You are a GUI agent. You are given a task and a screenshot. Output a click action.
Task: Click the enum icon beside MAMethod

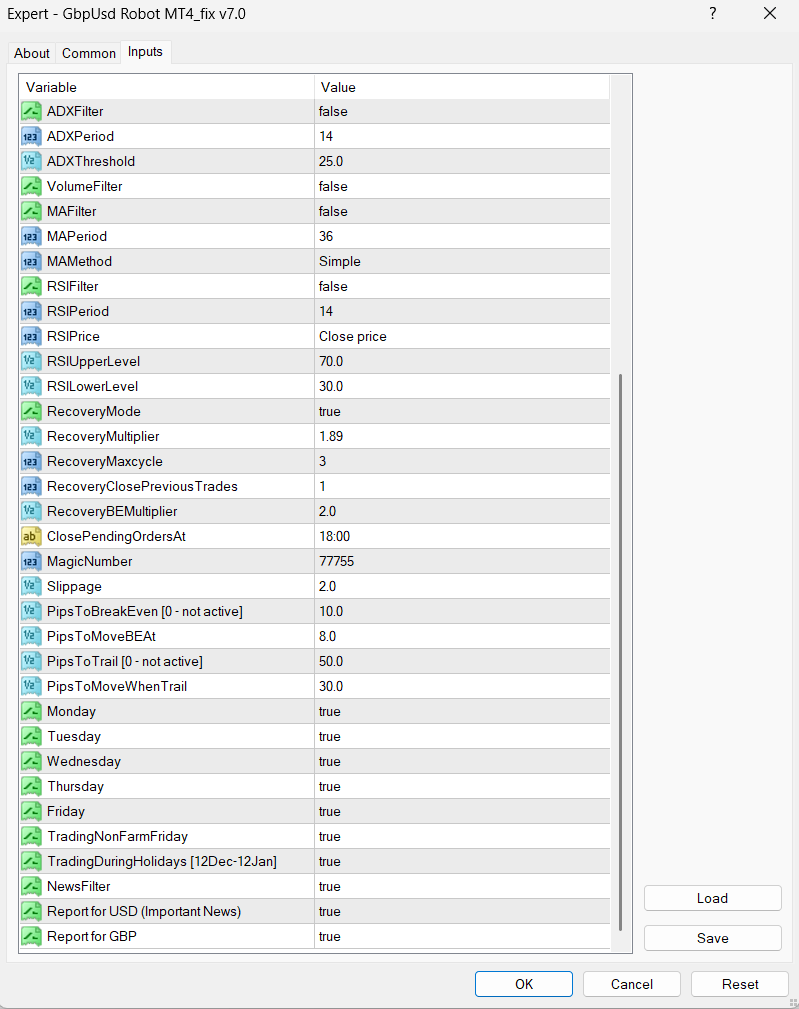point(31,262)
